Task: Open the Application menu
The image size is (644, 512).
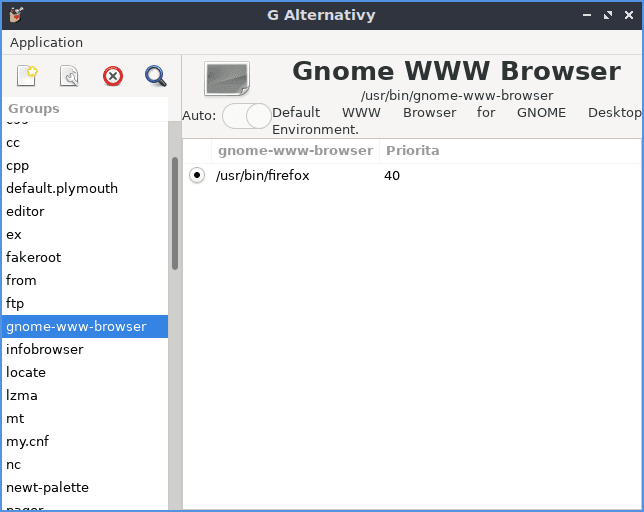Action: 46,42
